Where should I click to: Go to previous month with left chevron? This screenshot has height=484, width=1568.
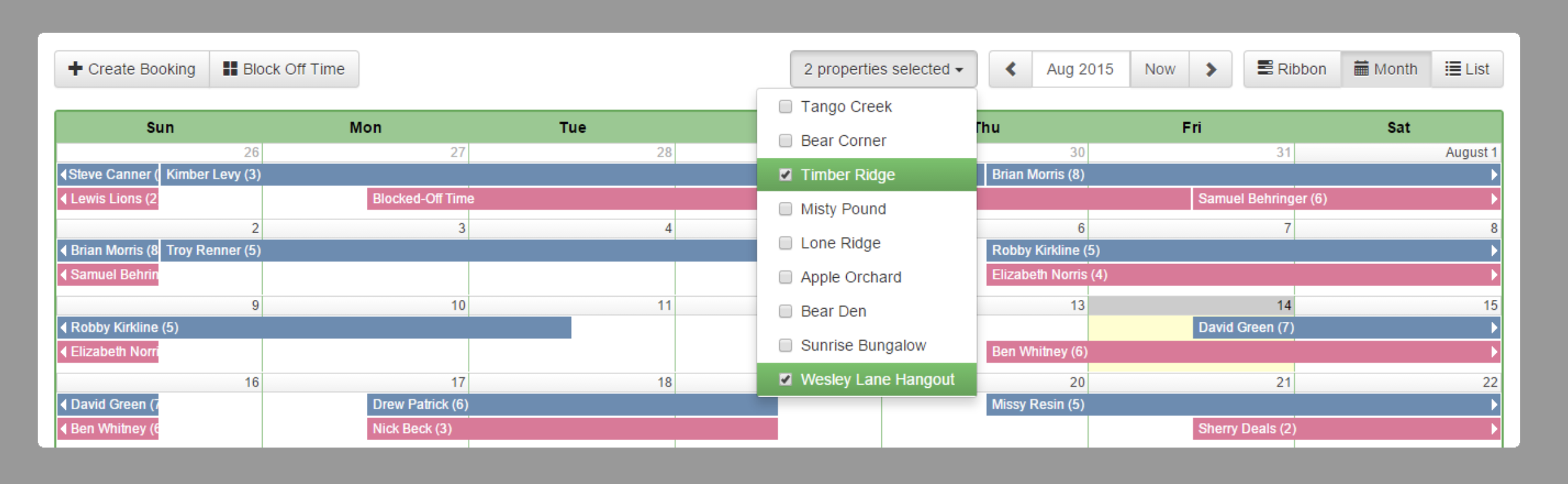1010,69
